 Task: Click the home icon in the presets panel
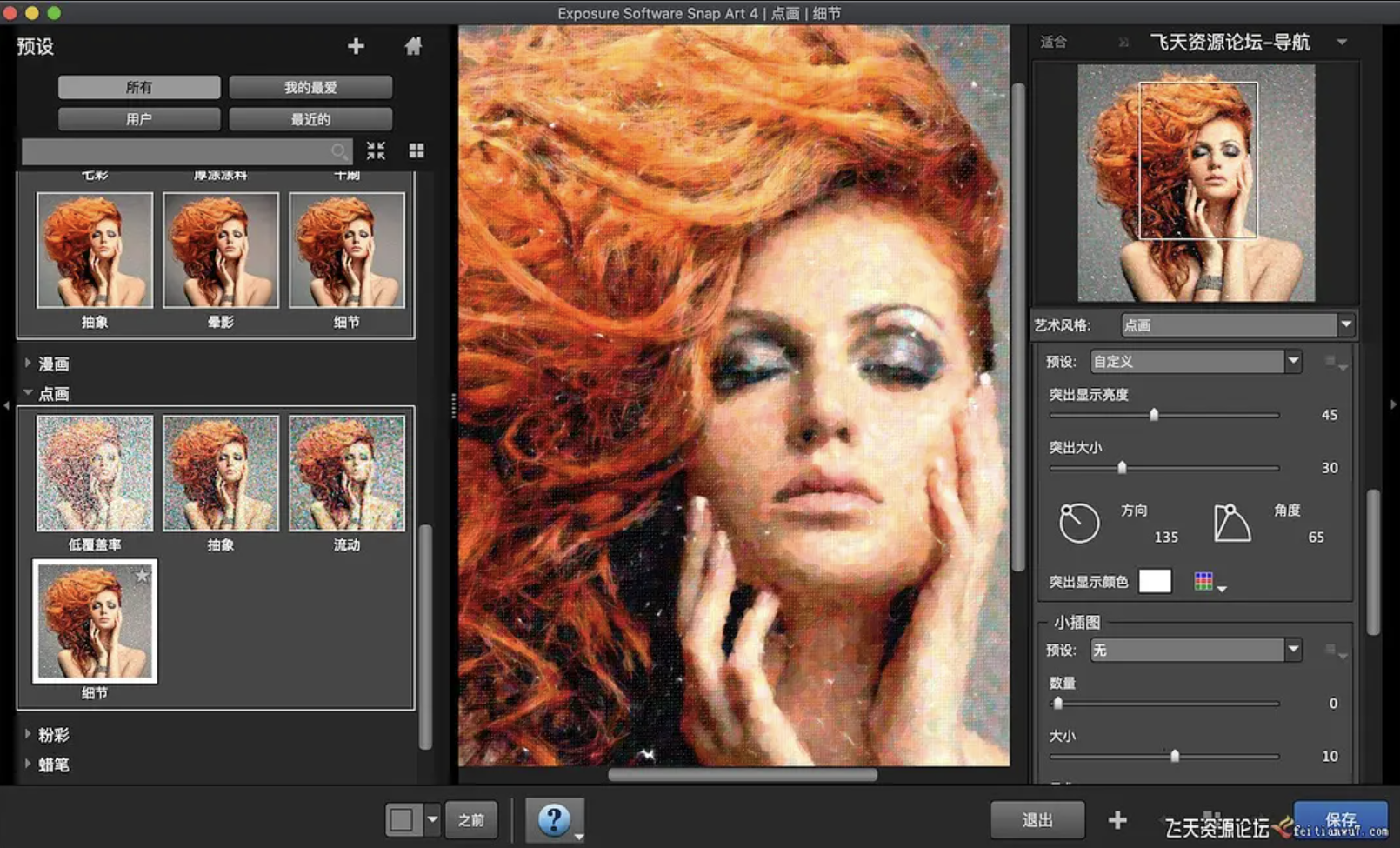click(x=413, y=46)
